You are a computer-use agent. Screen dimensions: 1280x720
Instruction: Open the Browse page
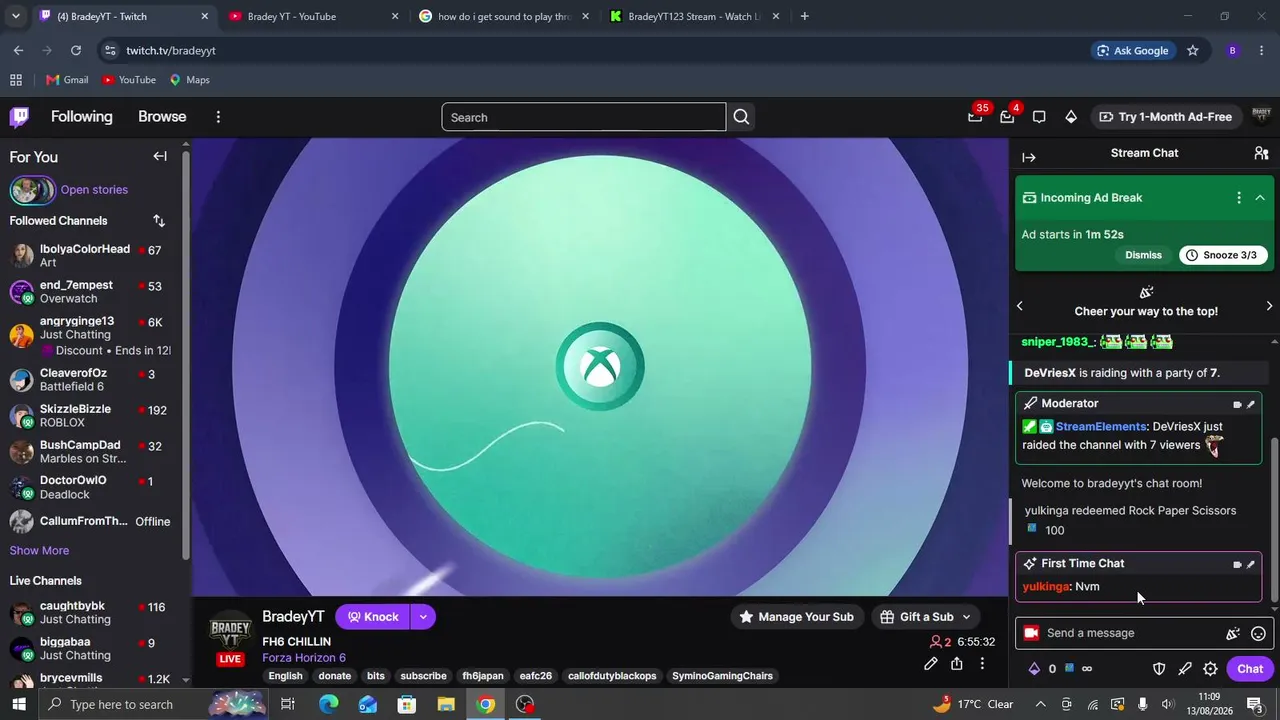[162, 117]
